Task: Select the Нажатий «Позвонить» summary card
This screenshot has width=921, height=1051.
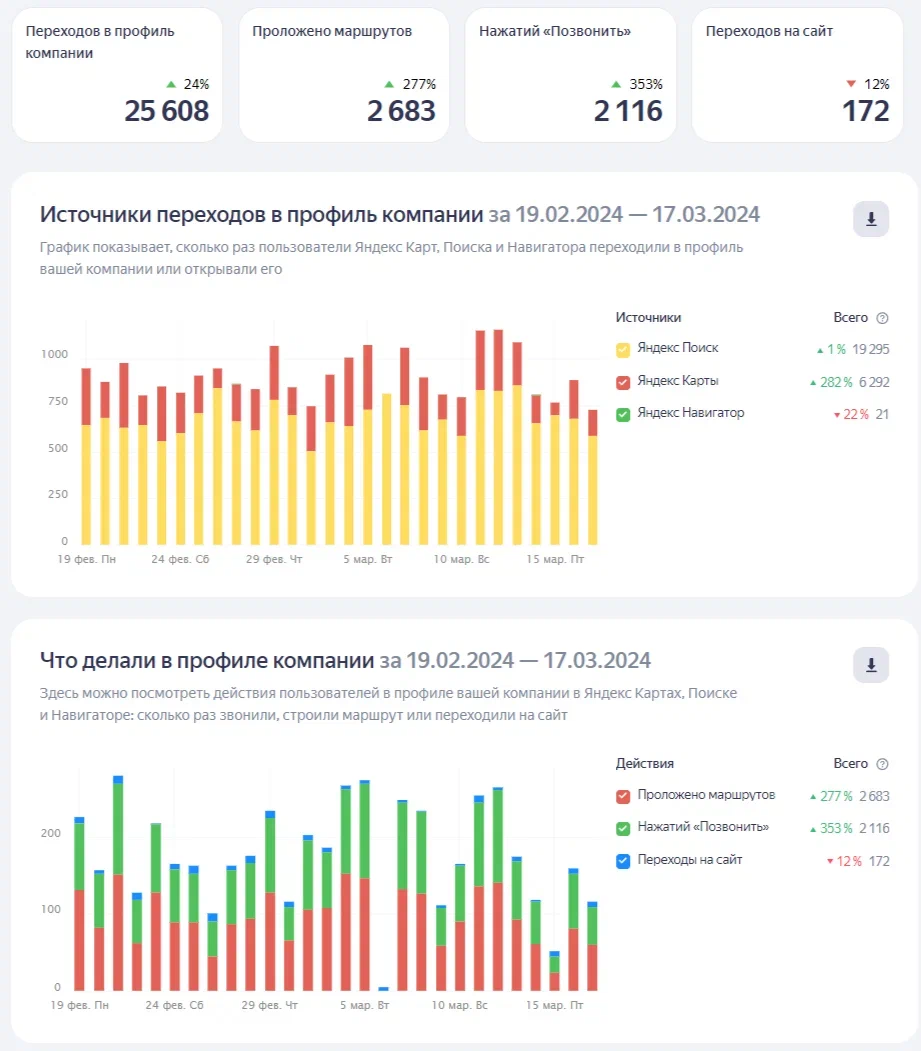Action: [570, 75]
